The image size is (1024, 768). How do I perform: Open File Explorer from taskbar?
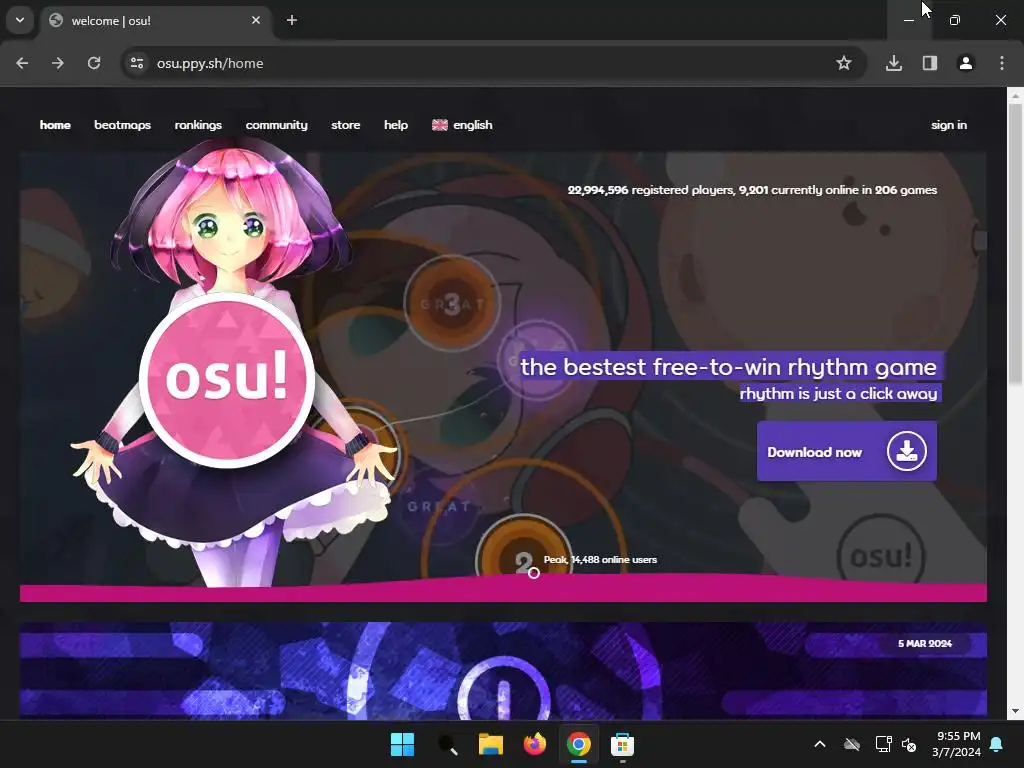490,744
